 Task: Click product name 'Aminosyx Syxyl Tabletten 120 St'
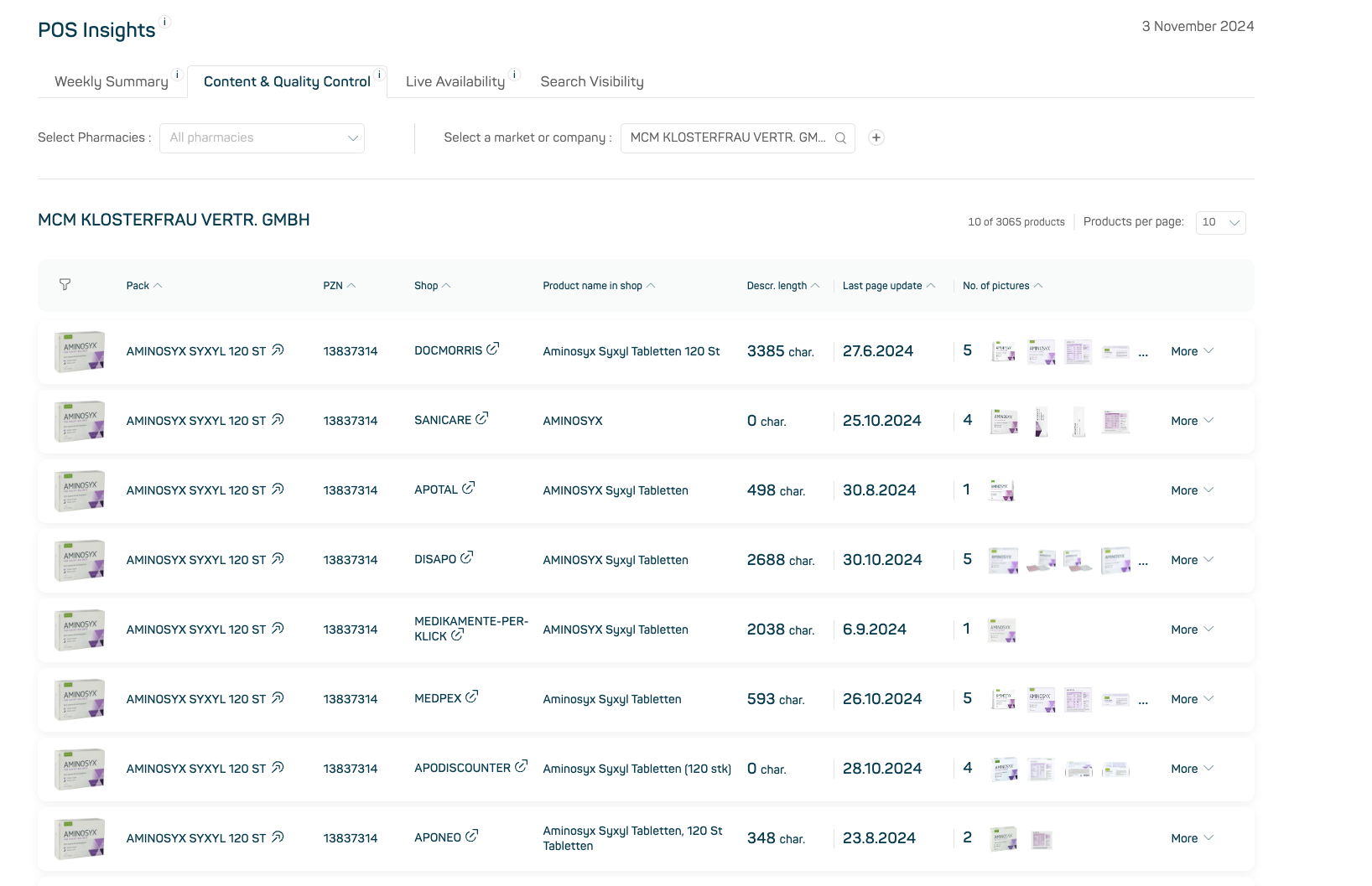631,351
